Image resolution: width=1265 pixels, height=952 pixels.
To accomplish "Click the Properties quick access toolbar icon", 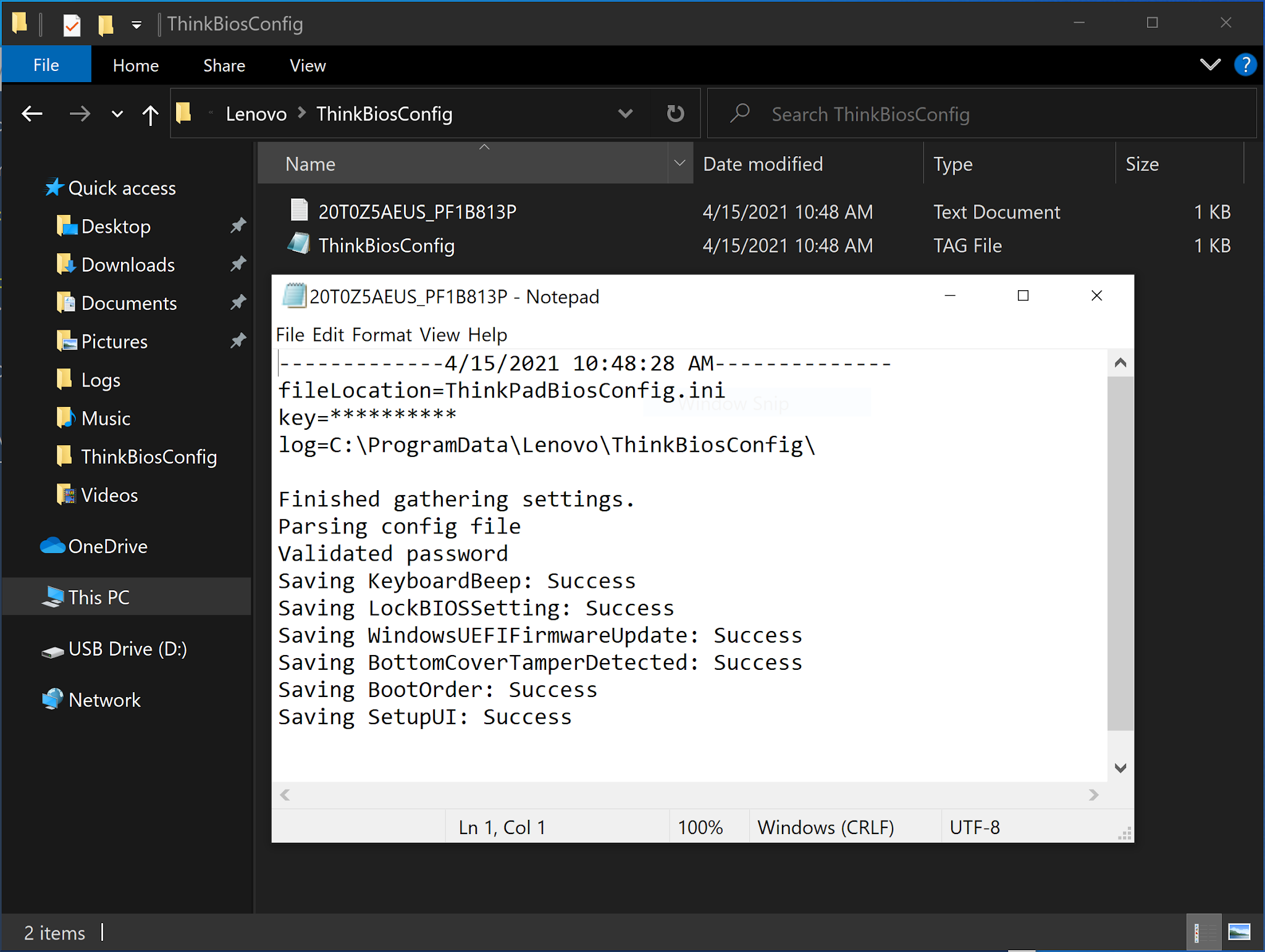I will 72,25.
